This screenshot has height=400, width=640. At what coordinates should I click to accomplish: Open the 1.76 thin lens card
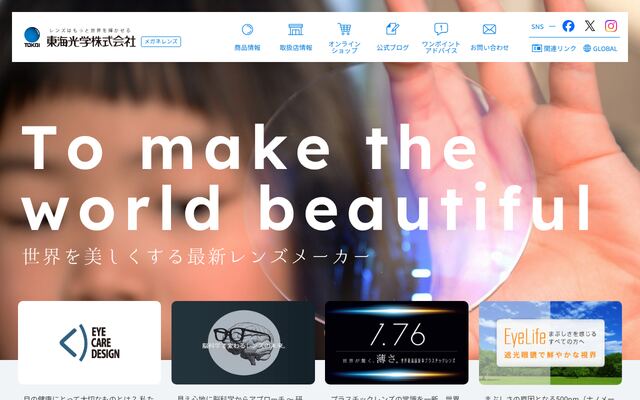397,342
